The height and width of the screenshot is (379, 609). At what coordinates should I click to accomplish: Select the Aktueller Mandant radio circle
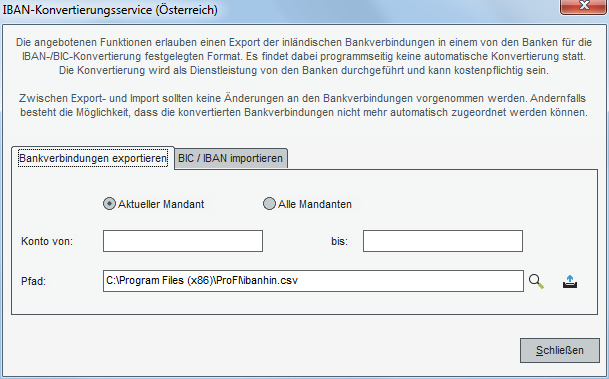point(109,203)
